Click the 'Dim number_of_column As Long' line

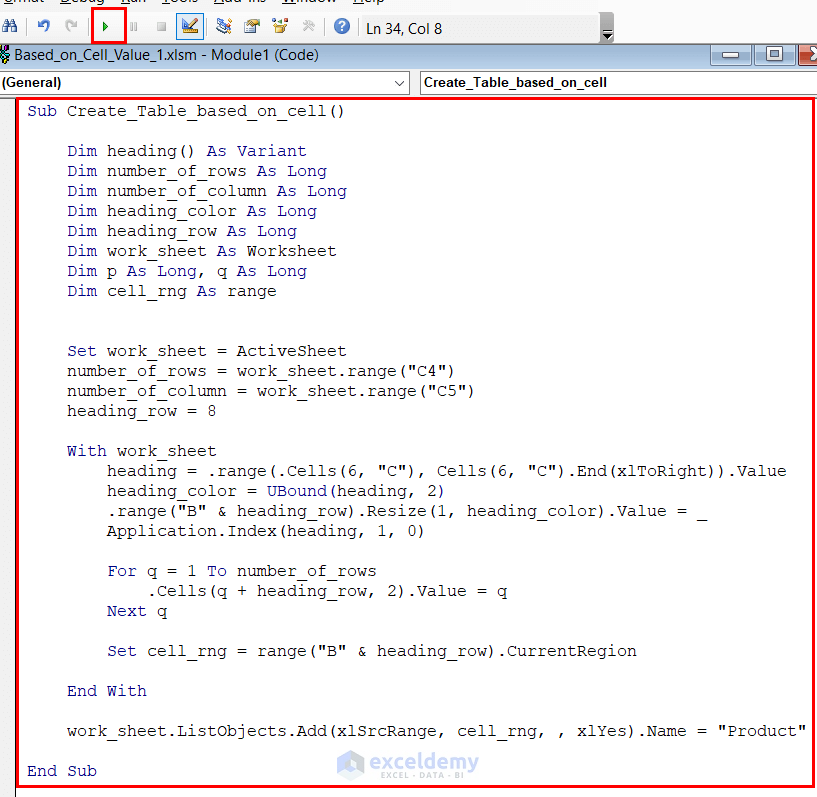(x=207, y=191)
